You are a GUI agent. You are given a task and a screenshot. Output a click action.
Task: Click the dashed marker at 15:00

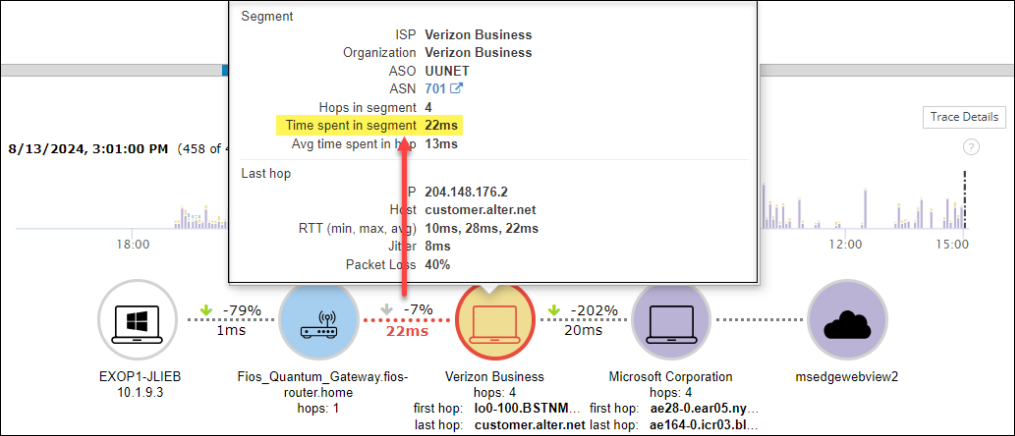click(x=965, y=200)
